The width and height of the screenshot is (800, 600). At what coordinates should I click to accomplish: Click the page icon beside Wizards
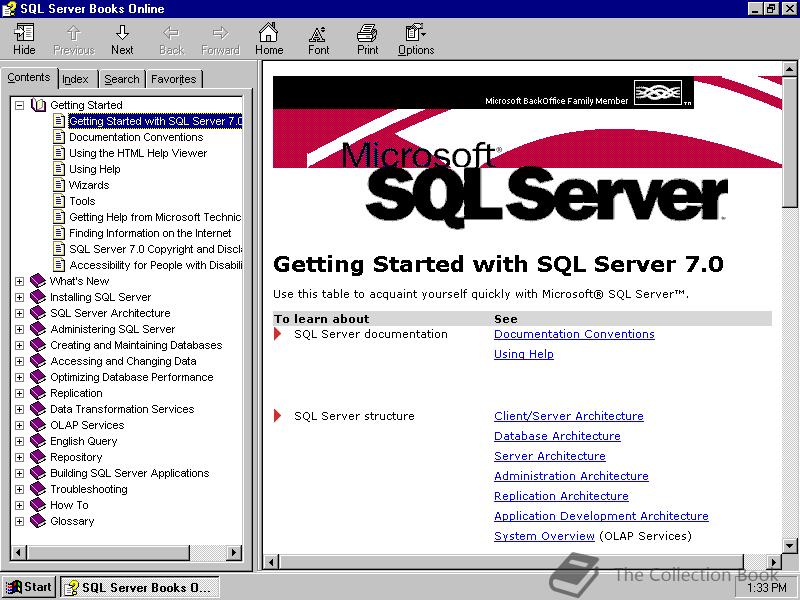(59, 185)
